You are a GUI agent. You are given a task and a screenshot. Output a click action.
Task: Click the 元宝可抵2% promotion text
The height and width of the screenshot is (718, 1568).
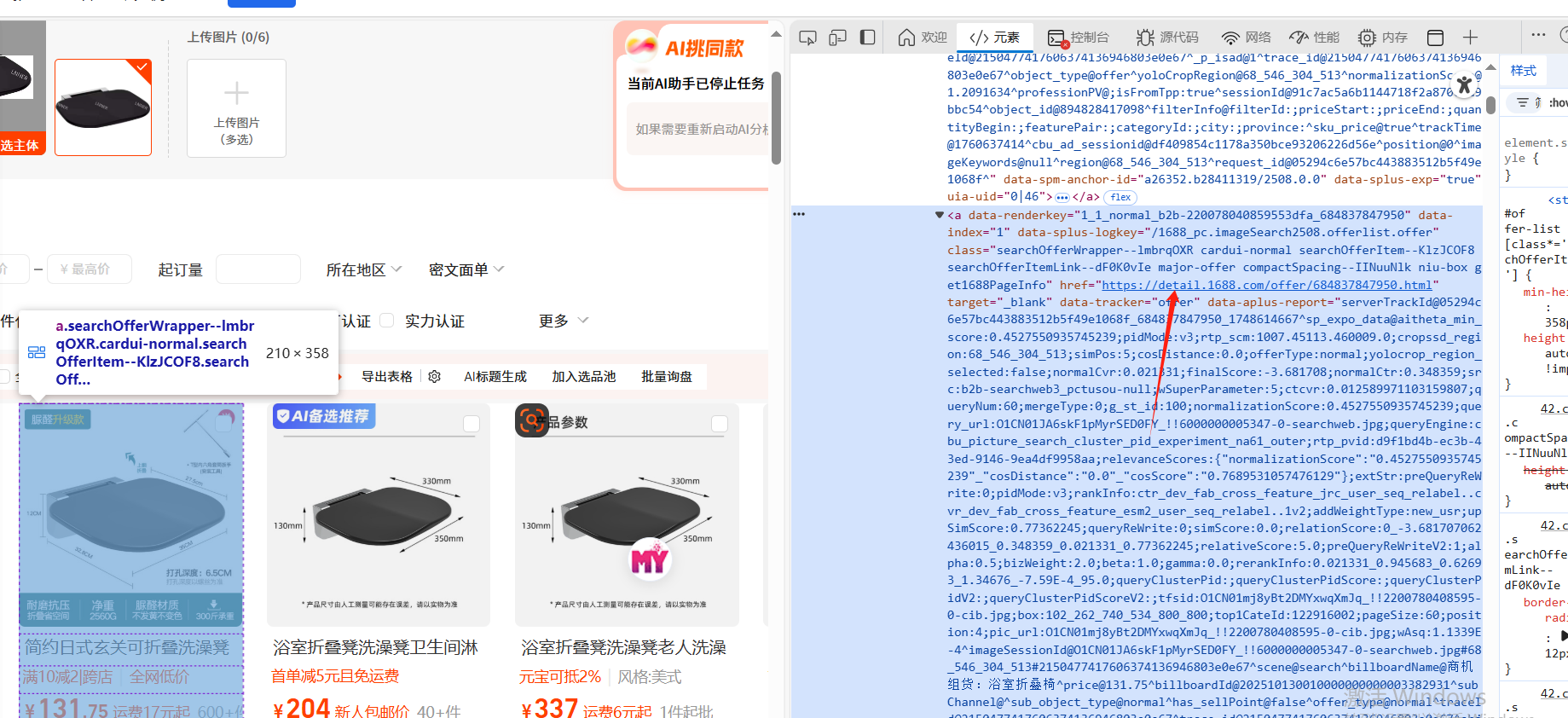(560, 676)
